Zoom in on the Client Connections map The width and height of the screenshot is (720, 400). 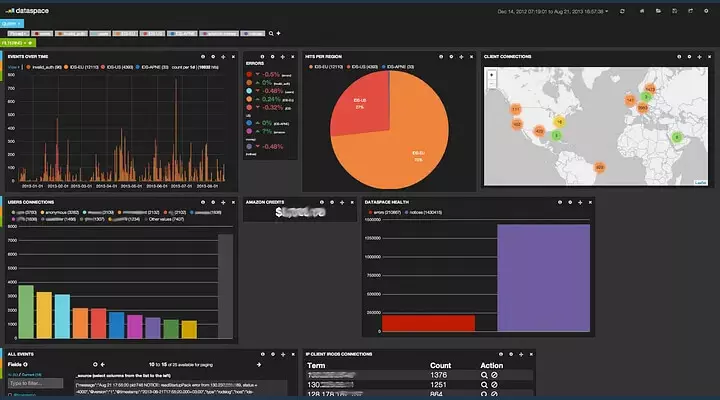click(491, 75)
